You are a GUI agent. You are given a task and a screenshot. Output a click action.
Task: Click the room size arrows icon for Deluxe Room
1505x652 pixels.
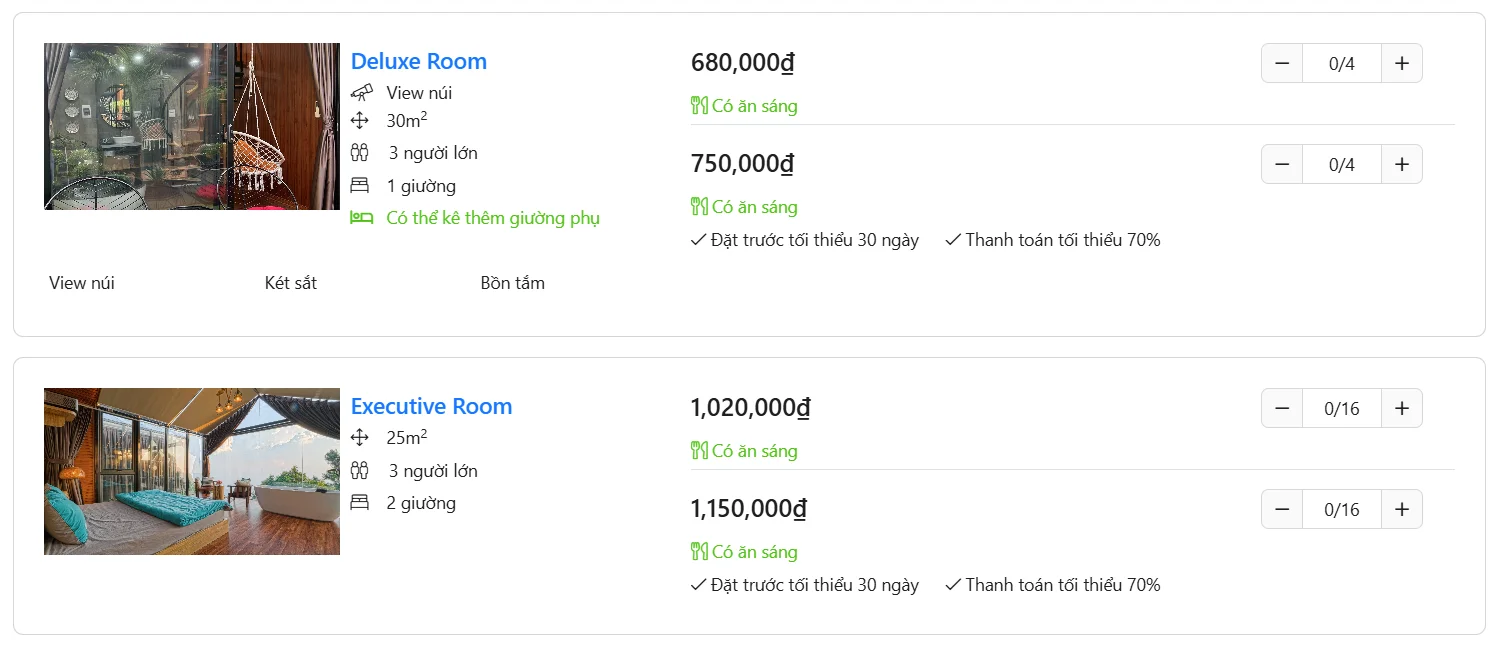click(360, 121)
